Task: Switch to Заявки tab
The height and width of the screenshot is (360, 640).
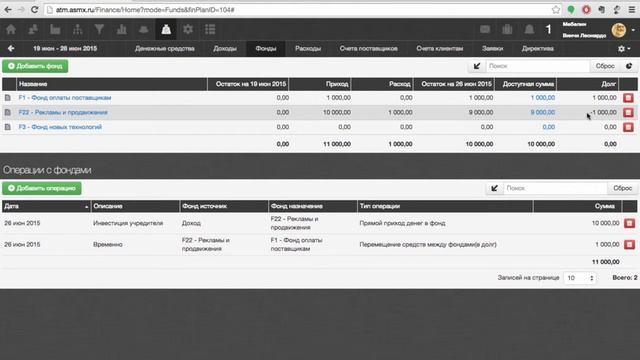Action: (x=492, y=49)
